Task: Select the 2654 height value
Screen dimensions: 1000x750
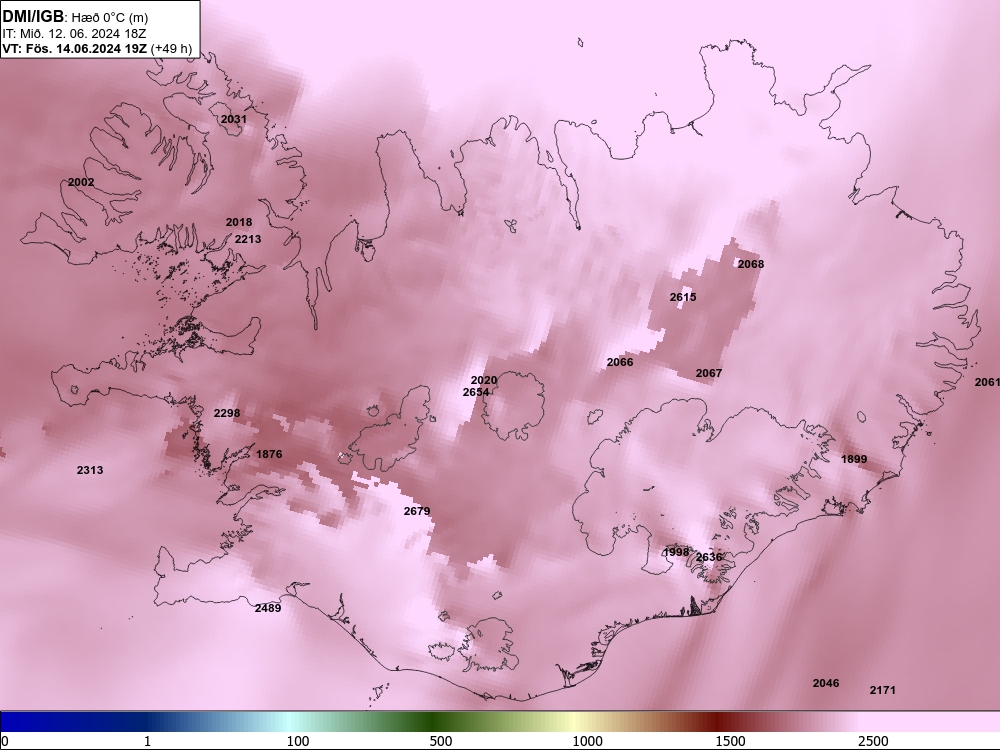Action: (x=476, y=392)
